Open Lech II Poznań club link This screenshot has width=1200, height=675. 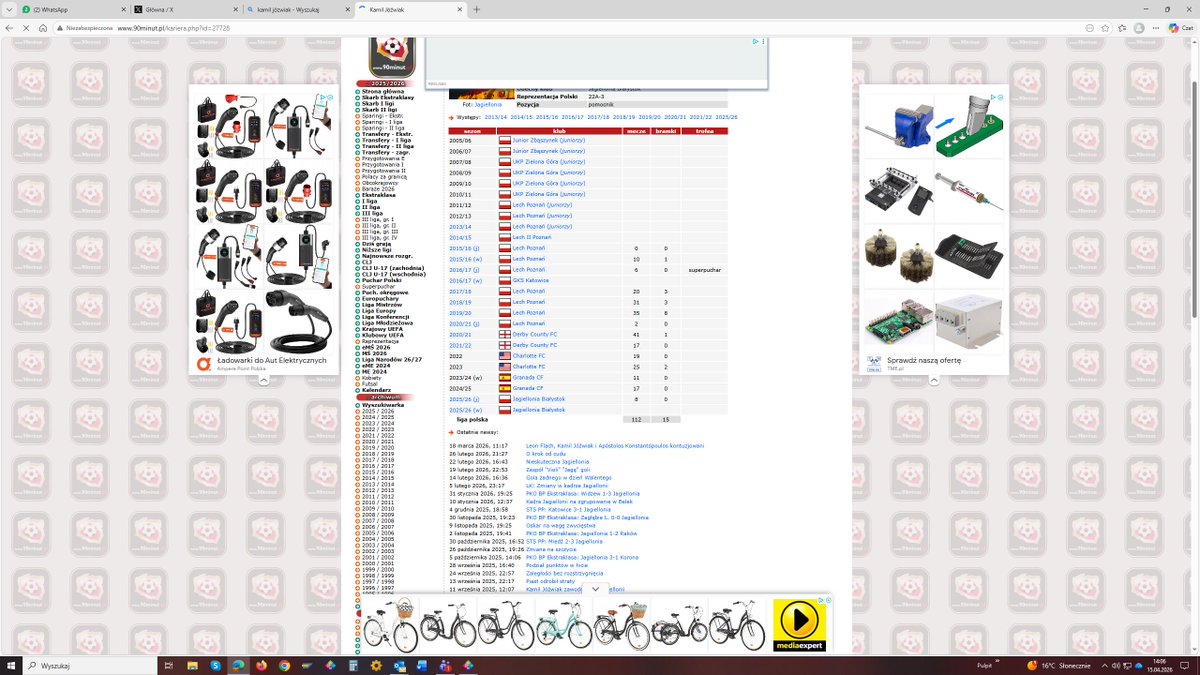pyautogui.click(x=530, y=238)
